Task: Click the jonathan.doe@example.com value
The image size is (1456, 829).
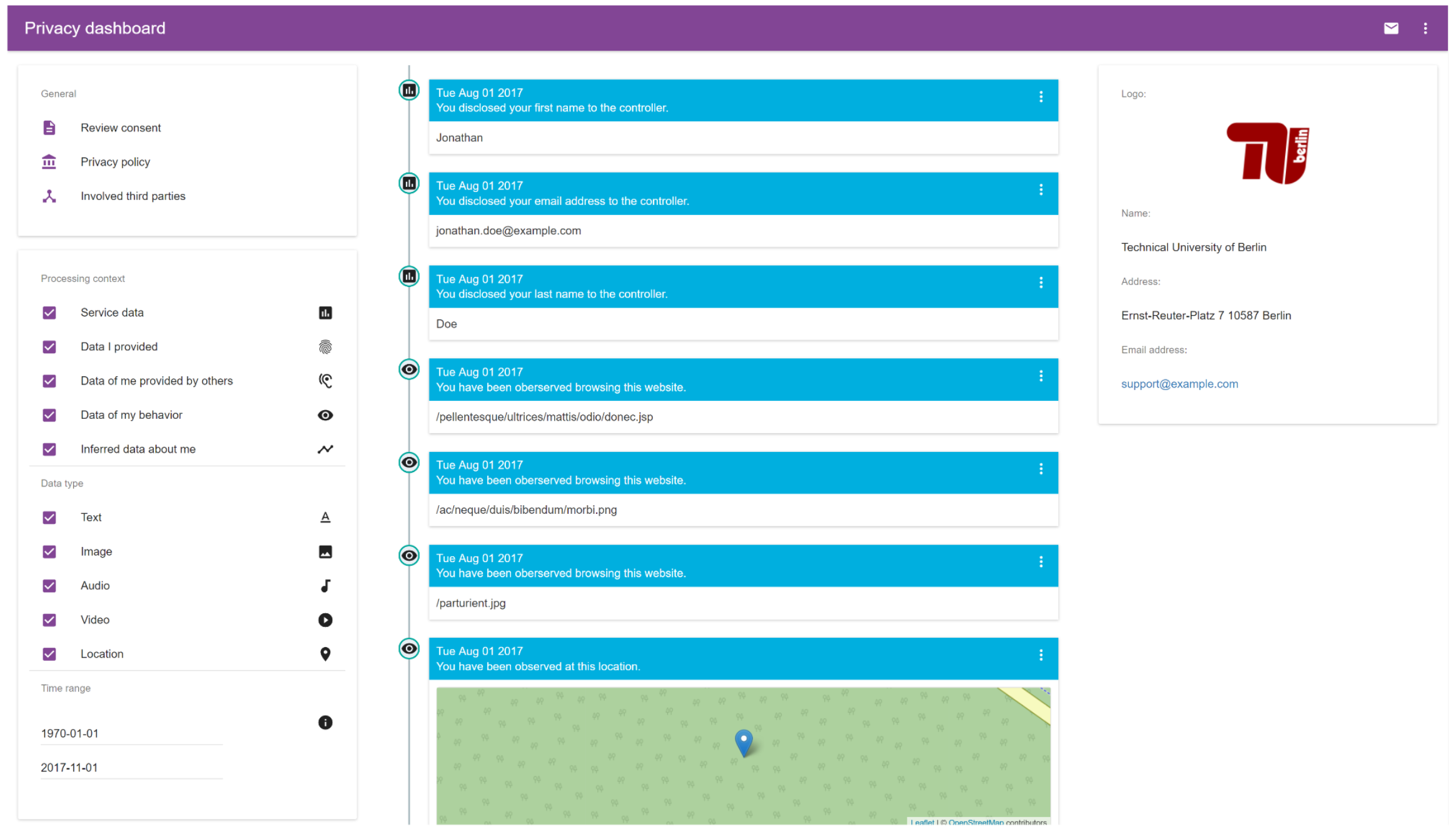Action: 508,231
